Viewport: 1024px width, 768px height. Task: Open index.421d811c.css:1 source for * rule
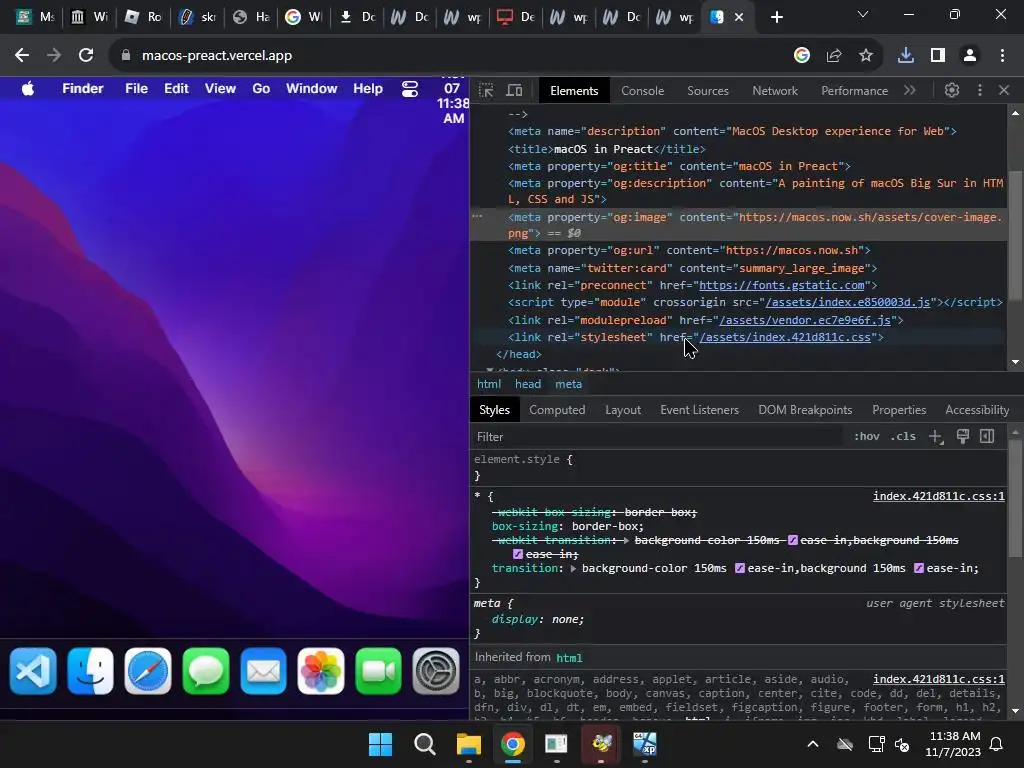938,496
